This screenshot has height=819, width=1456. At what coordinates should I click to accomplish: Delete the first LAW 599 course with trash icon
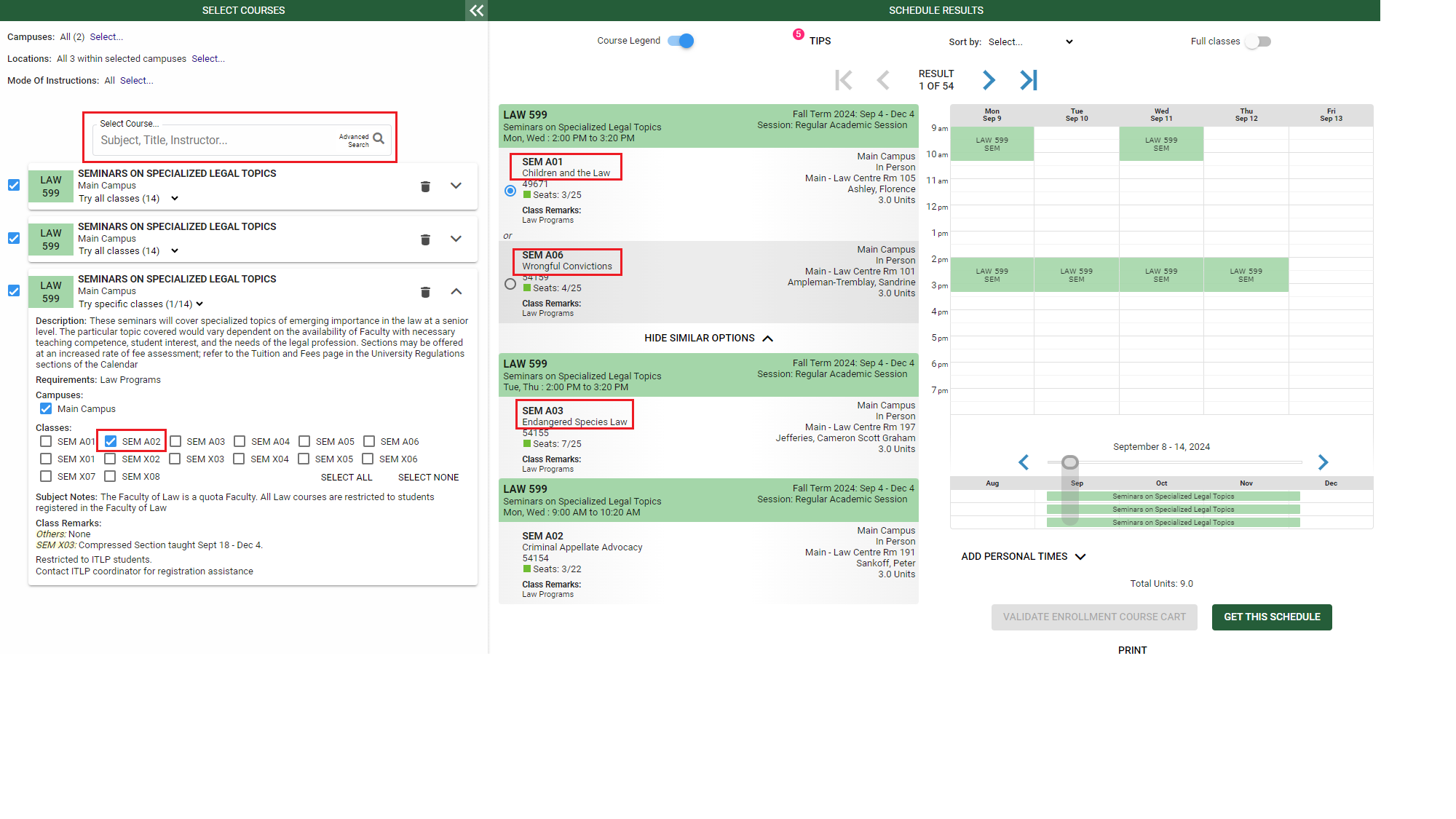point(425,186)
